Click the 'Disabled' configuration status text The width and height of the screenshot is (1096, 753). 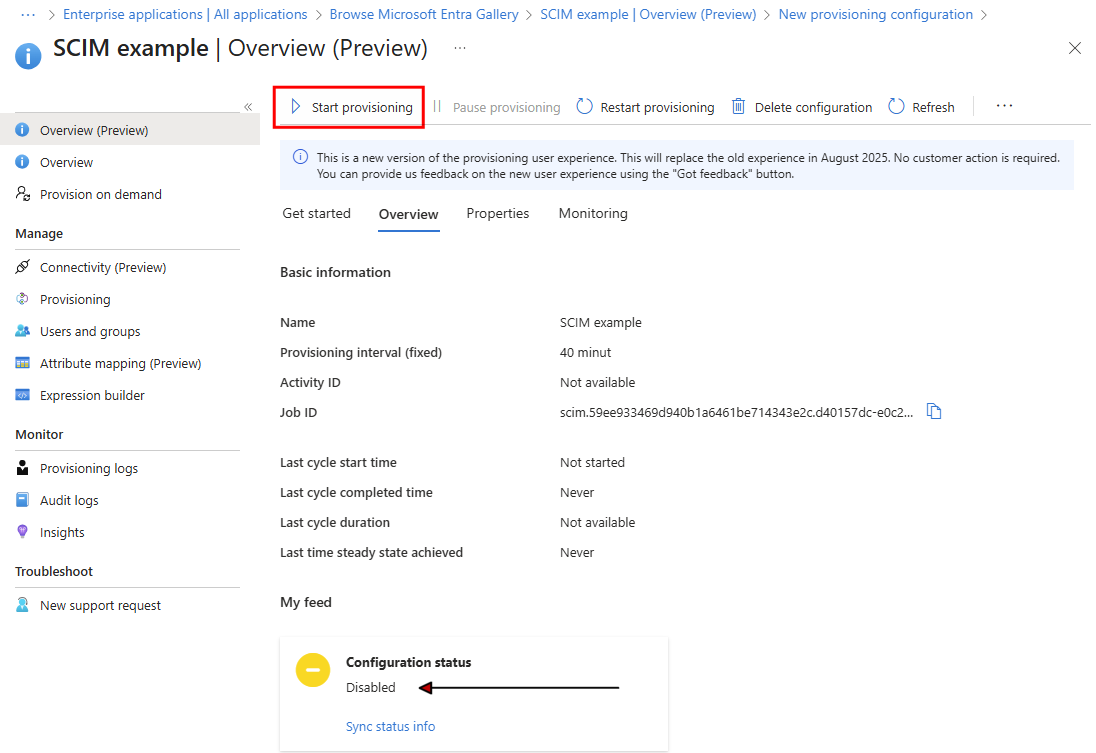(370, 687)
